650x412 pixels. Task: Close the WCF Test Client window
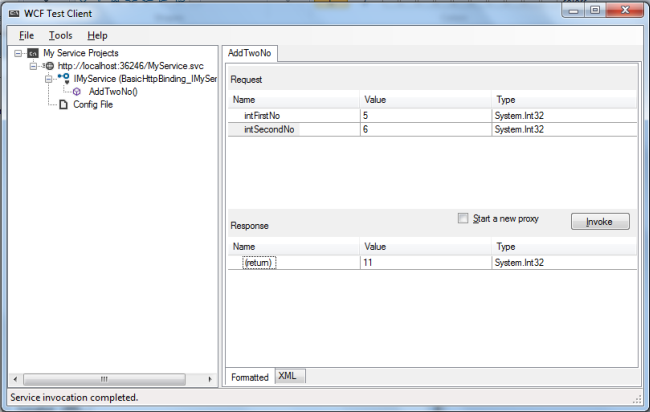click(625, 10)
